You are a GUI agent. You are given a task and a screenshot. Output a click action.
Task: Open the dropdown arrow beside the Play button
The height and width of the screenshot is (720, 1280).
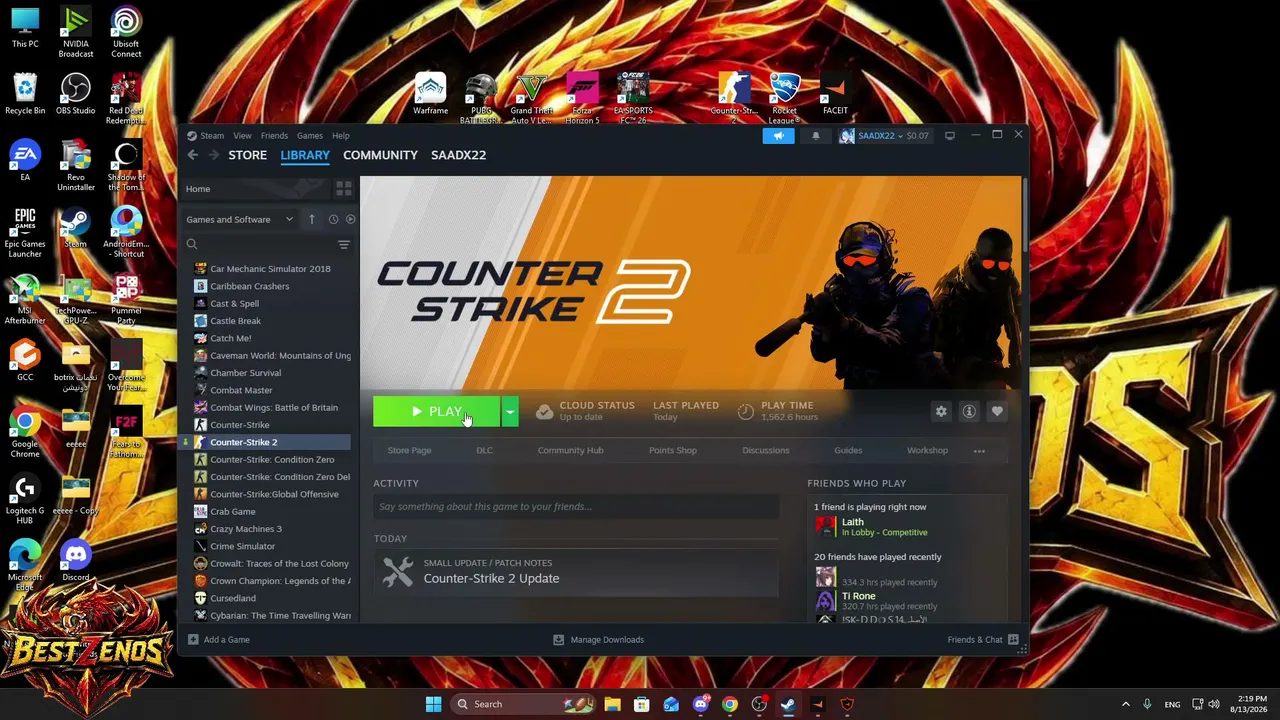[510, 412]
